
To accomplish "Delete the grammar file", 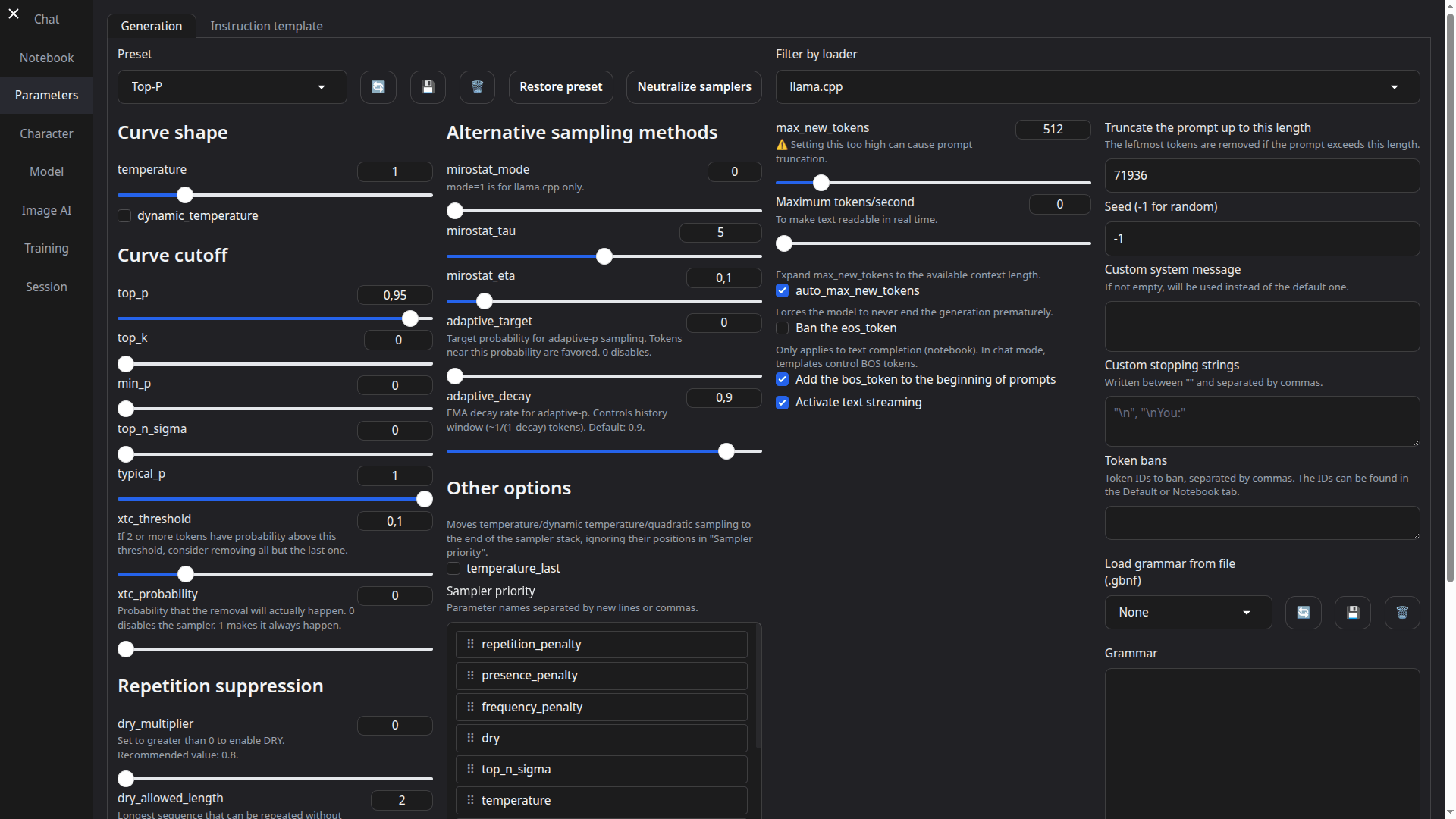I will (x=1401, y=613).
